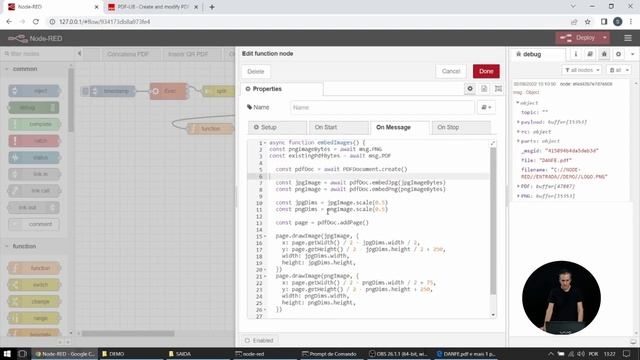
Task: Fold the drawImage block at line 15
Action: click(x=265, y=236)
